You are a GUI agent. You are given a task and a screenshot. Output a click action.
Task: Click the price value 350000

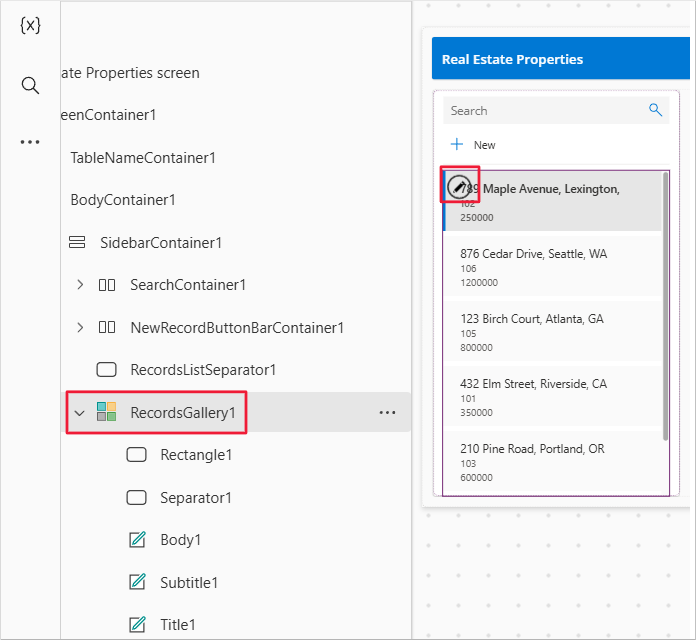coord(476,413)
